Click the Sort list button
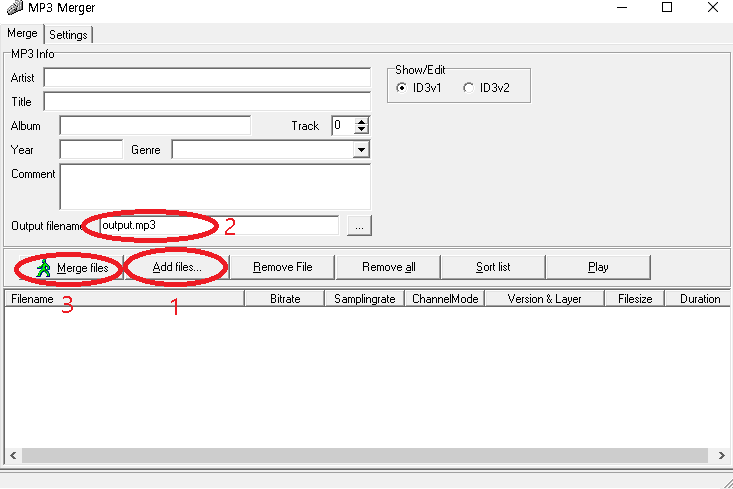Viewport: 733px width, 489px height. point(493,267)
